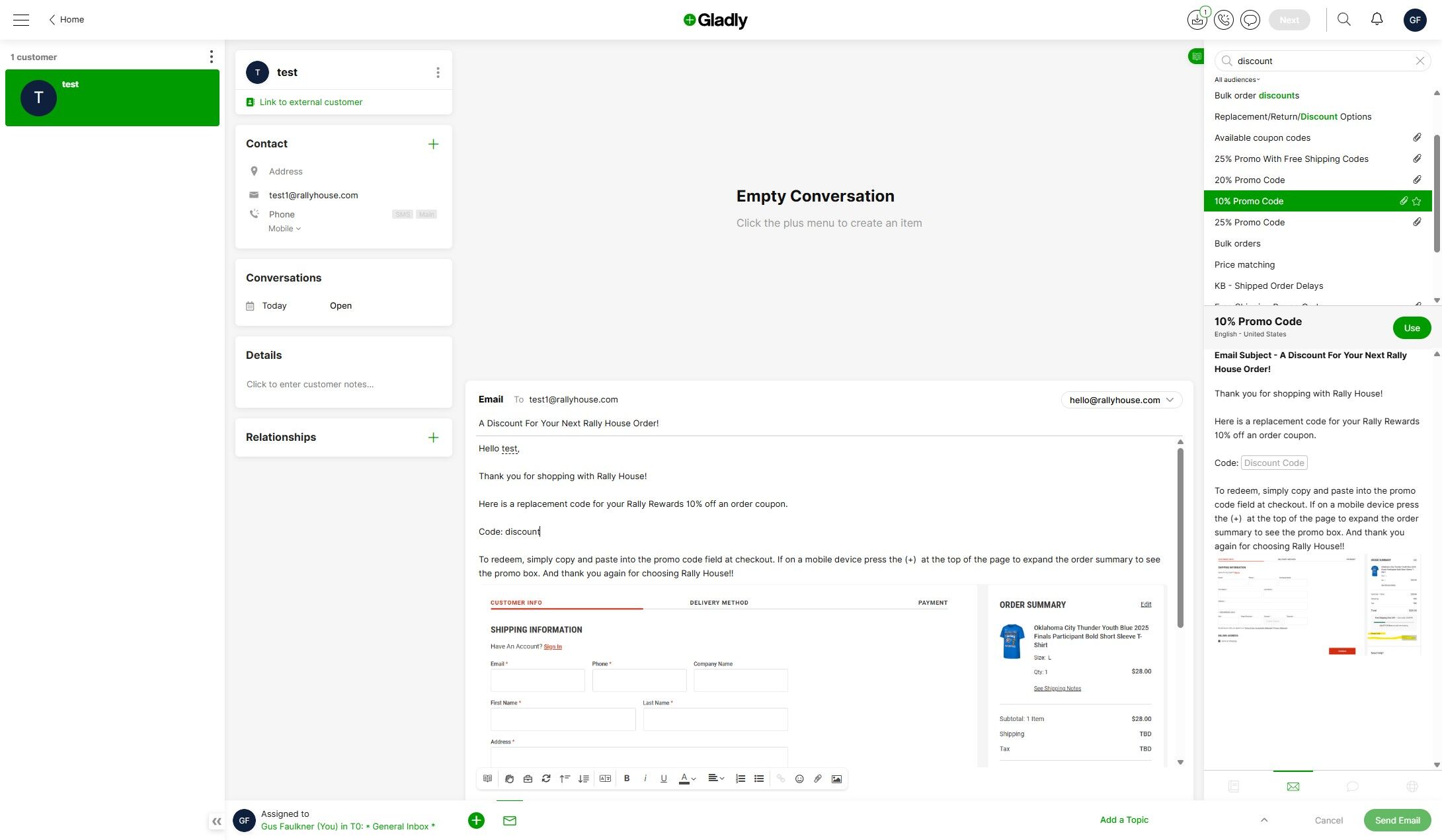Open the hamburger main menu
Screen dimensions: 1442x840
click(x=21, y=20)
